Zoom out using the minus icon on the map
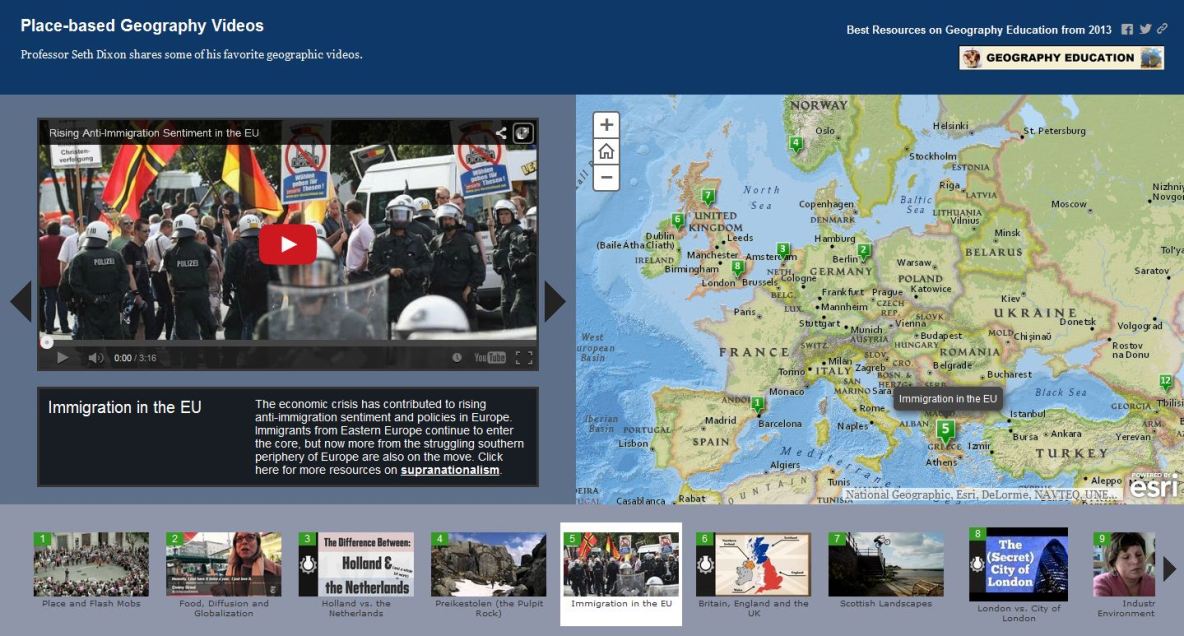 [606, 177]
